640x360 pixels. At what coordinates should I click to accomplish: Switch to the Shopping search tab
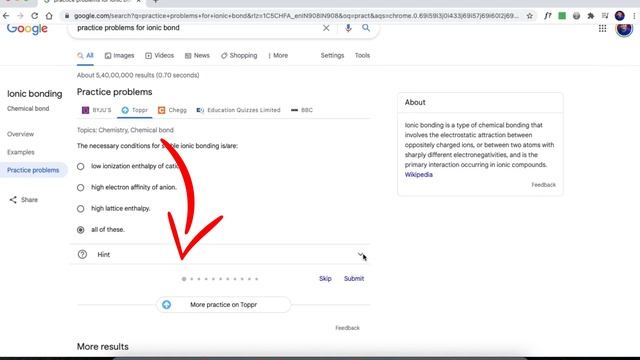click(x=239, y=56)
